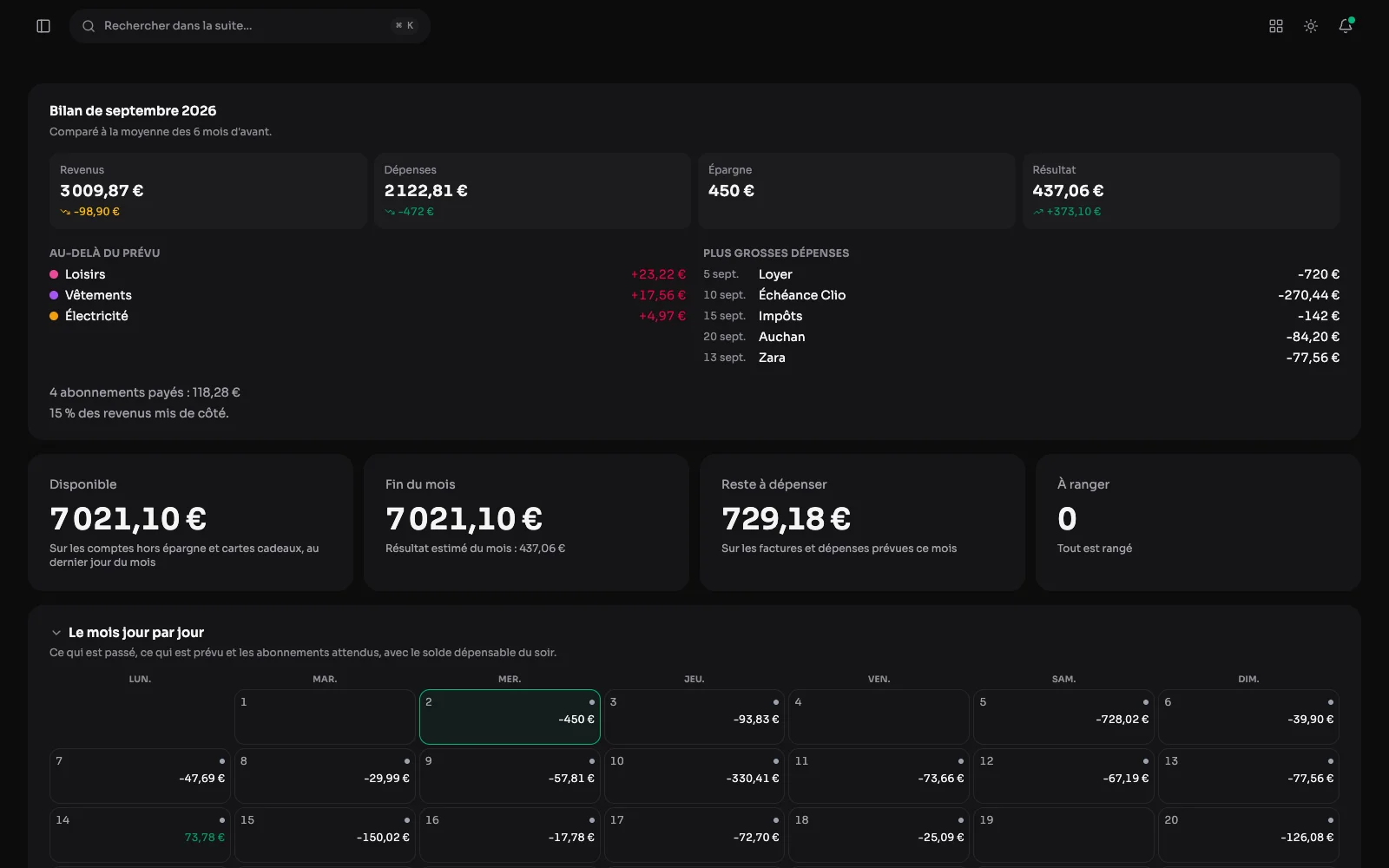
Task: Open the Reste à dépenser card
Action: tap(862, 523)
